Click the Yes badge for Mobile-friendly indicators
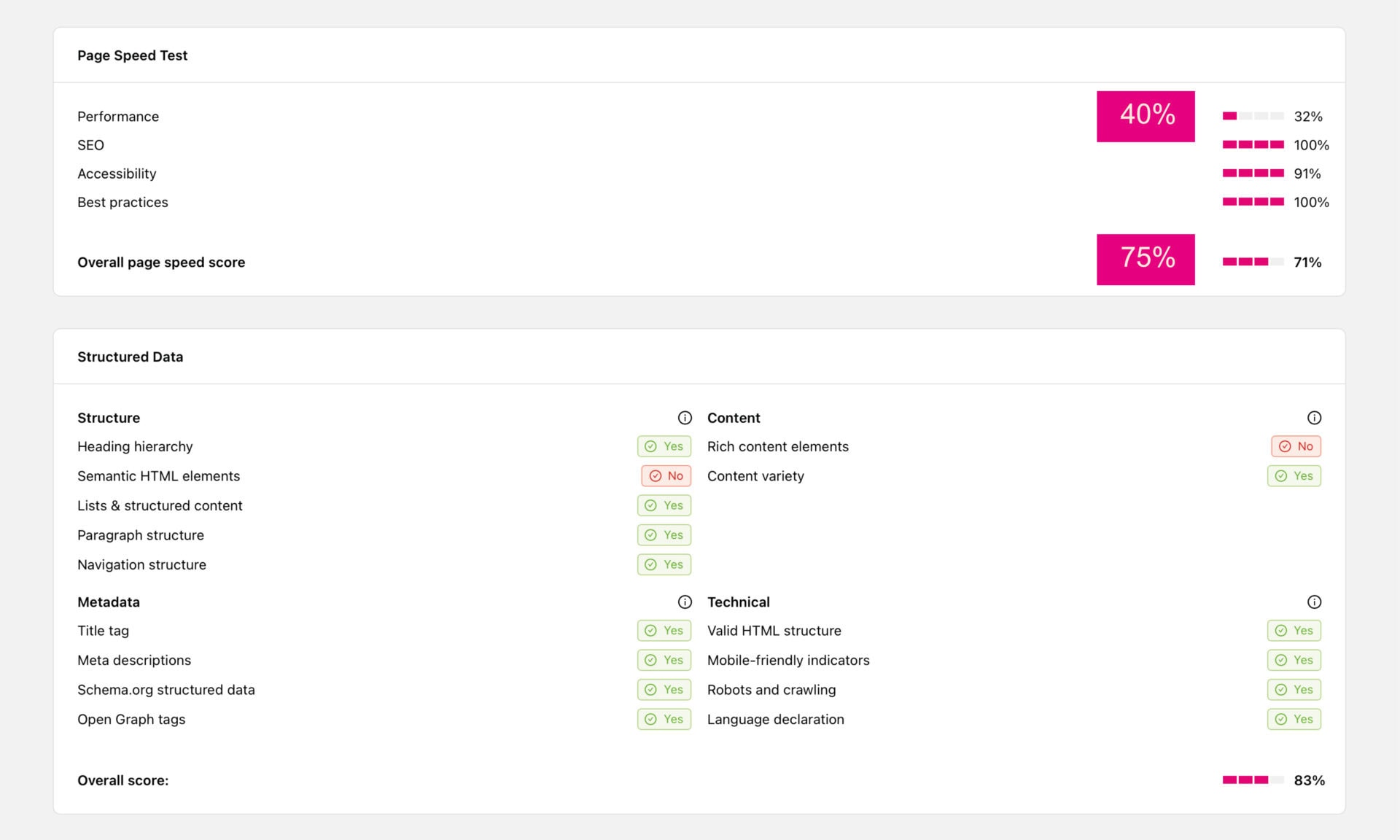Screen dimensions: 1400x840 tap(1294, 661)
